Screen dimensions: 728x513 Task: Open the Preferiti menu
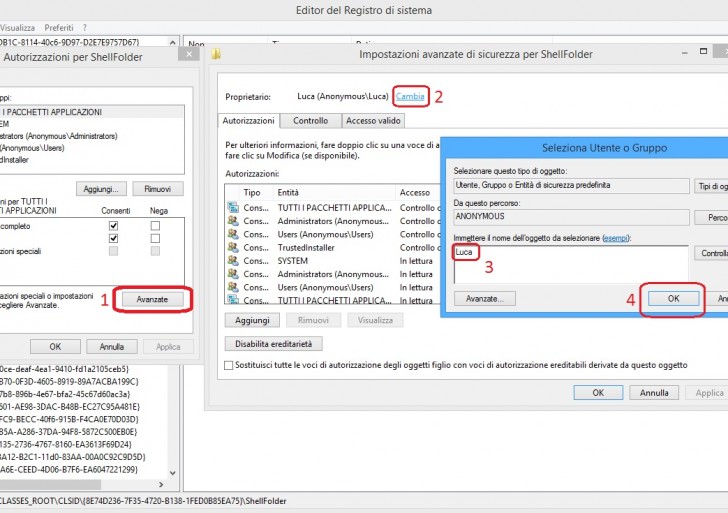[x=59, y=28]
